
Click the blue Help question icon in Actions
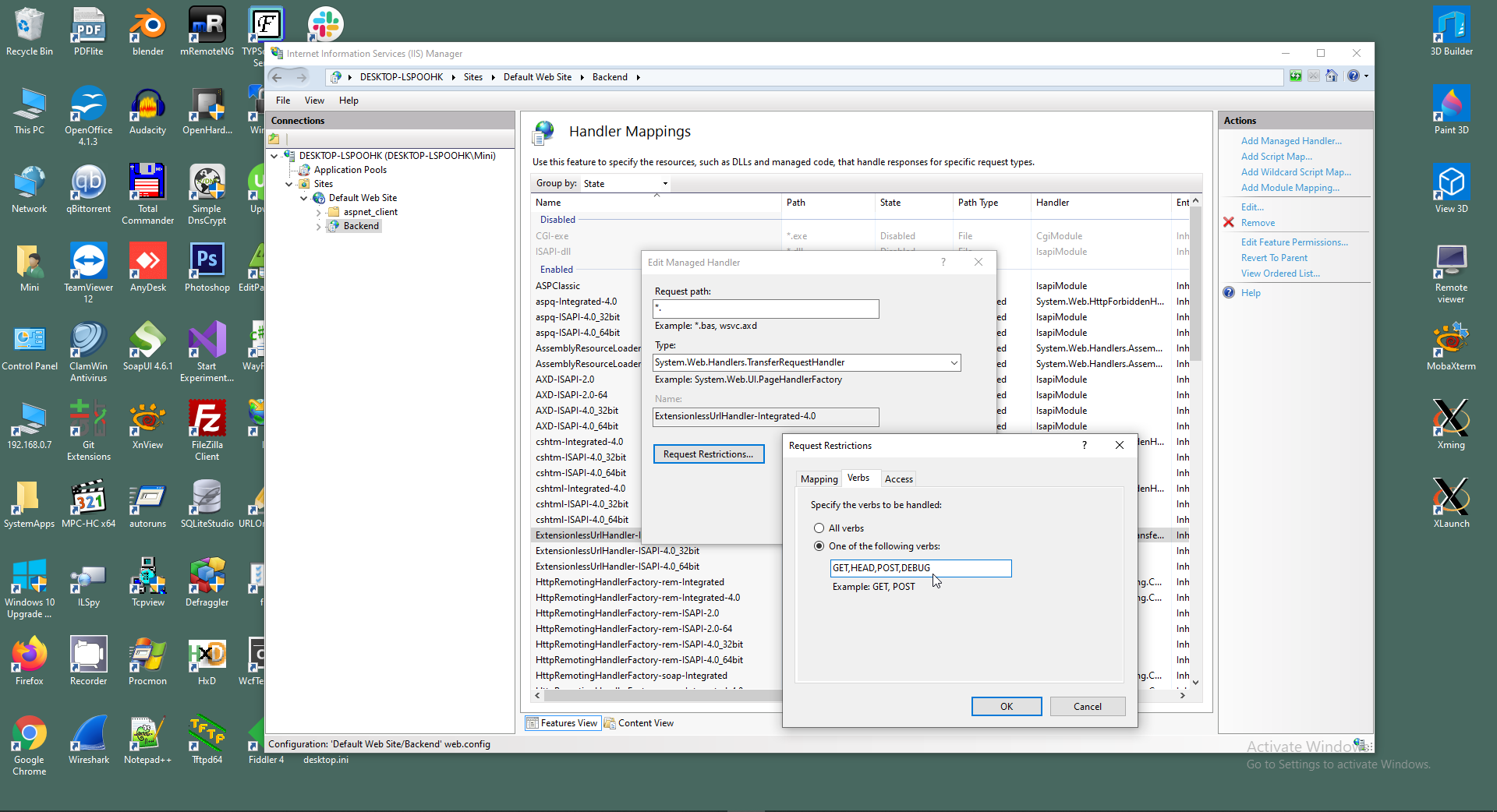[x=1229, y=293]
